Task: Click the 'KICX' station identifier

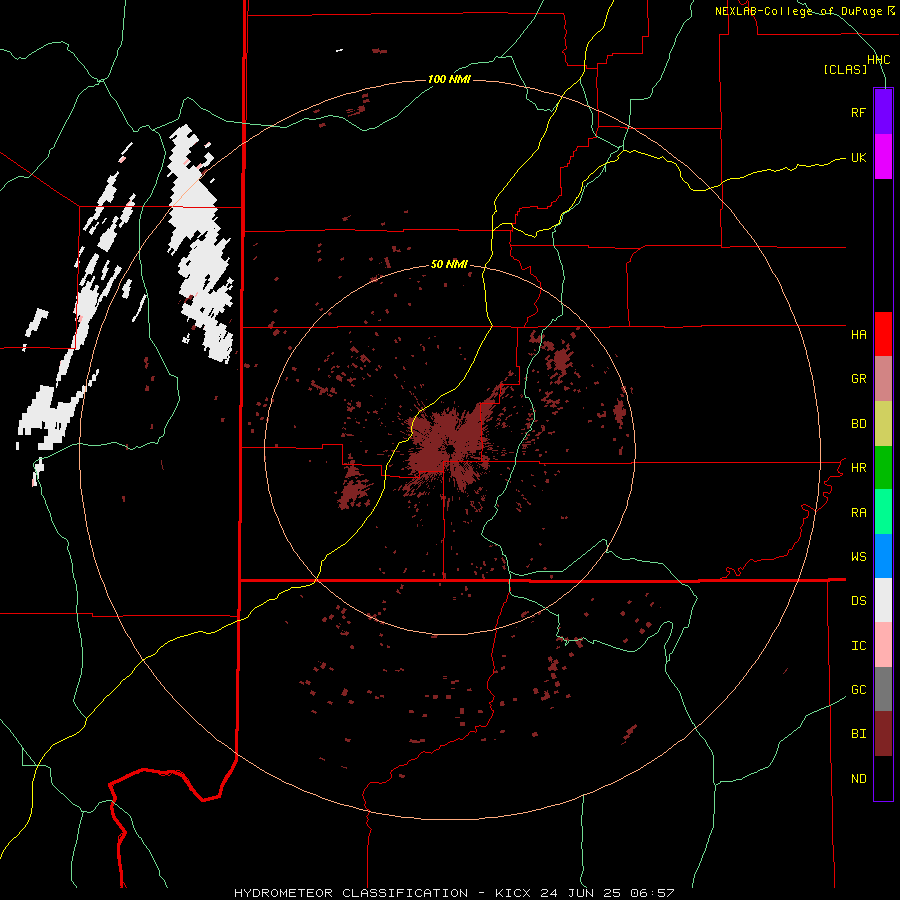Action: click(x=513, y=893)
